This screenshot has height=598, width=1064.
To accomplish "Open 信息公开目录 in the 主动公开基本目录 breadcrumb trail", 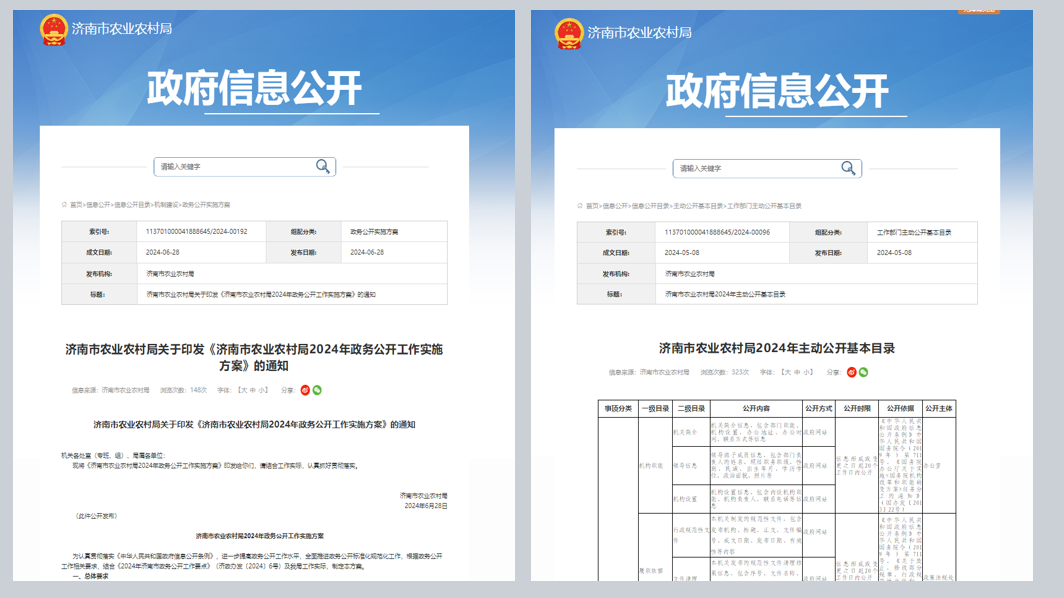I will coord(650,206).
